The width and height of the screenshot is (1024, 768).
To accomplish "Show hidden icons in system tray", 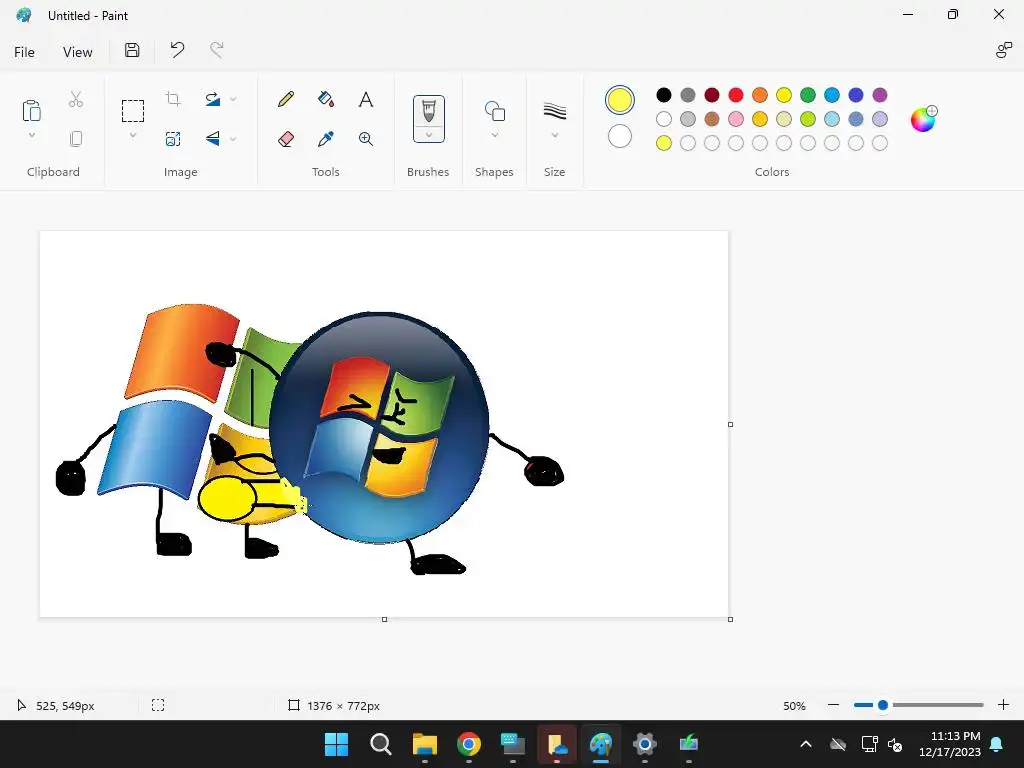I will click(806, 744).
